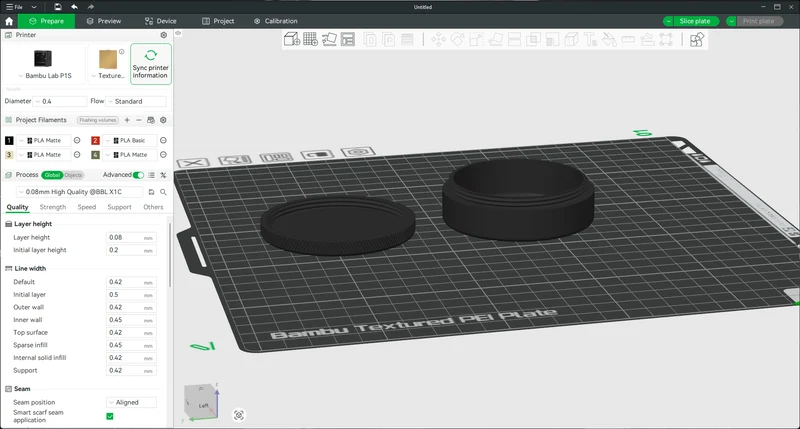This screenshot has width=800, height=429.
Task: Click the Layer height input field
Action: point(131,237)
